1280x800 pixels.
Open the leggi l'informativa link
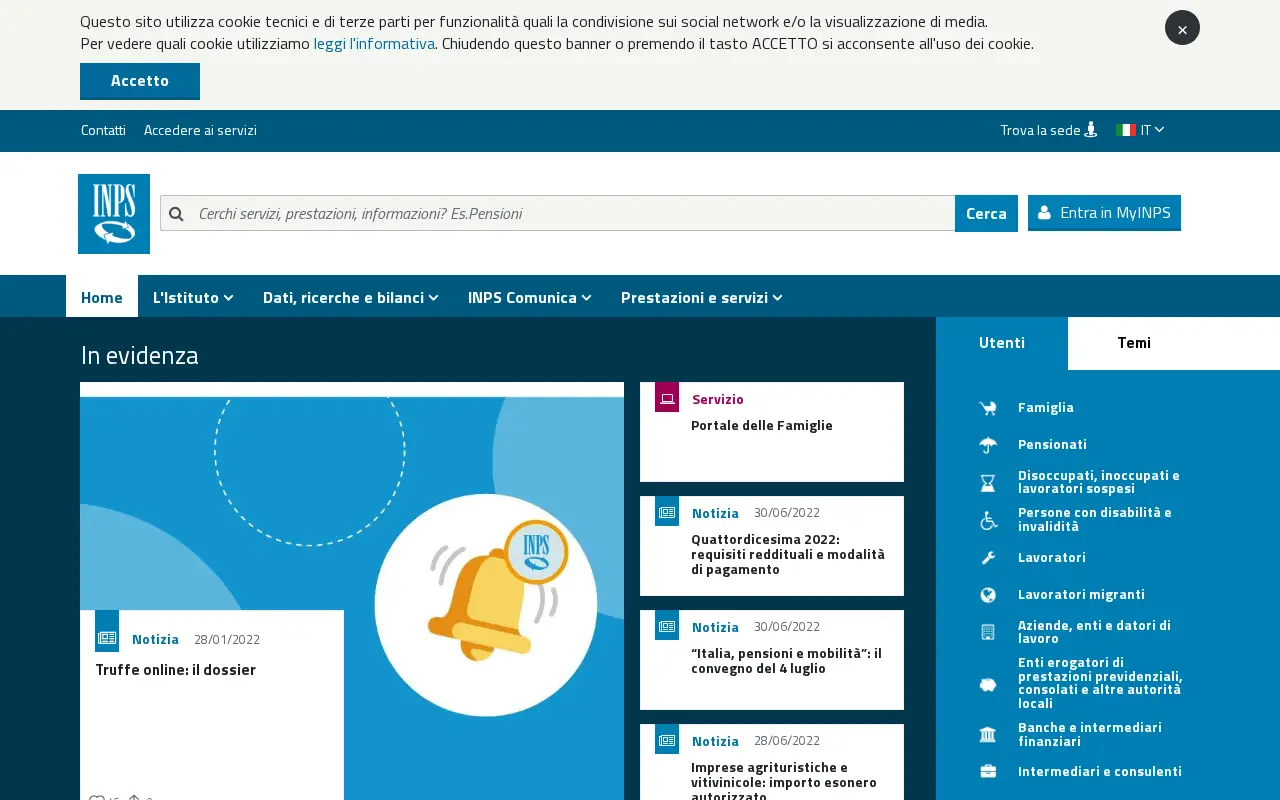pyautogui.click(x=374, y=43)
